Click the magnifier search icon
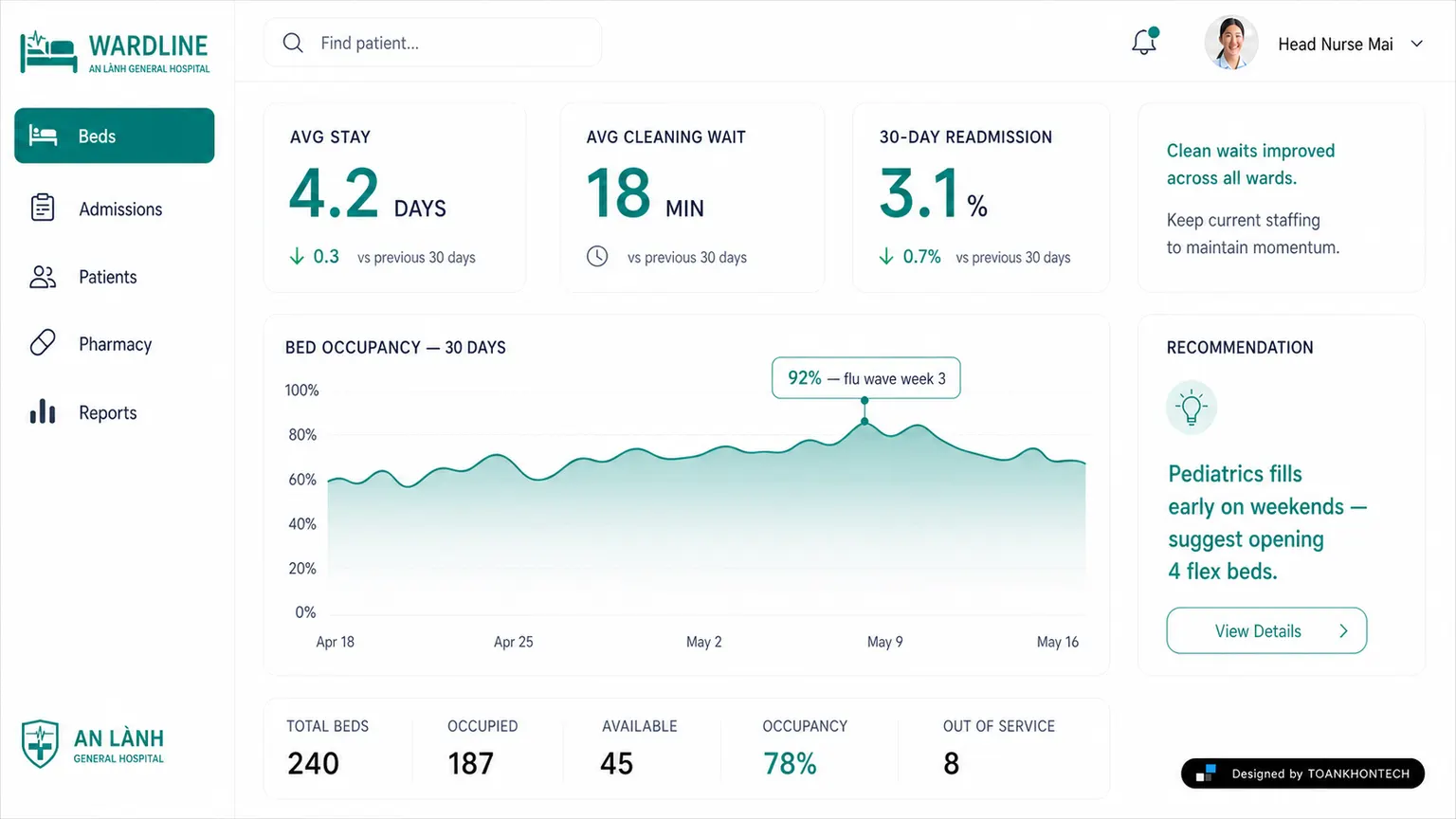This screenshot has height=819, width=1456. point(293,43)
